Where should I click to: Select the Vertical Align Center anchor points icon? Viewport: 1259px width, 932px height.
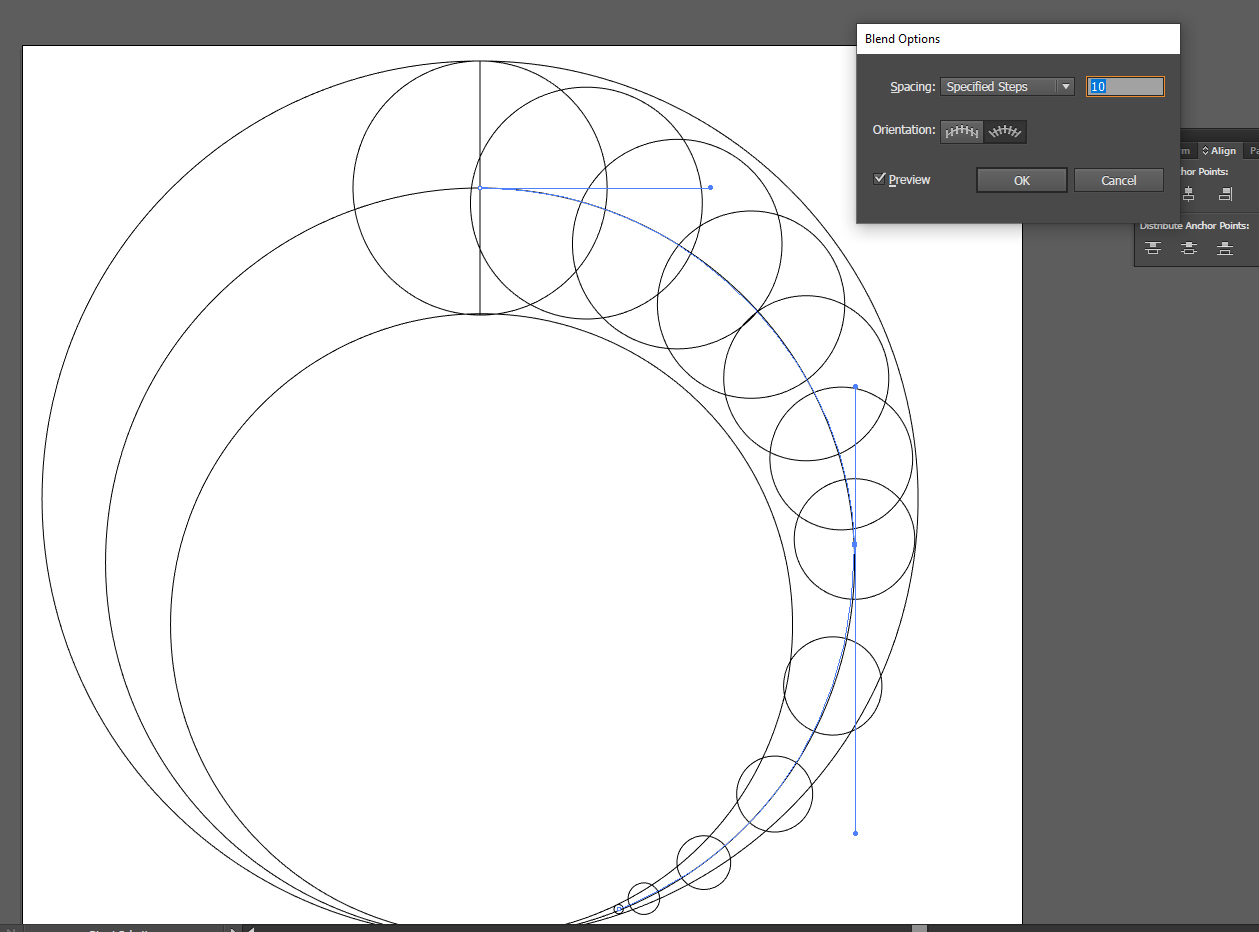[x=1189, y=193]
